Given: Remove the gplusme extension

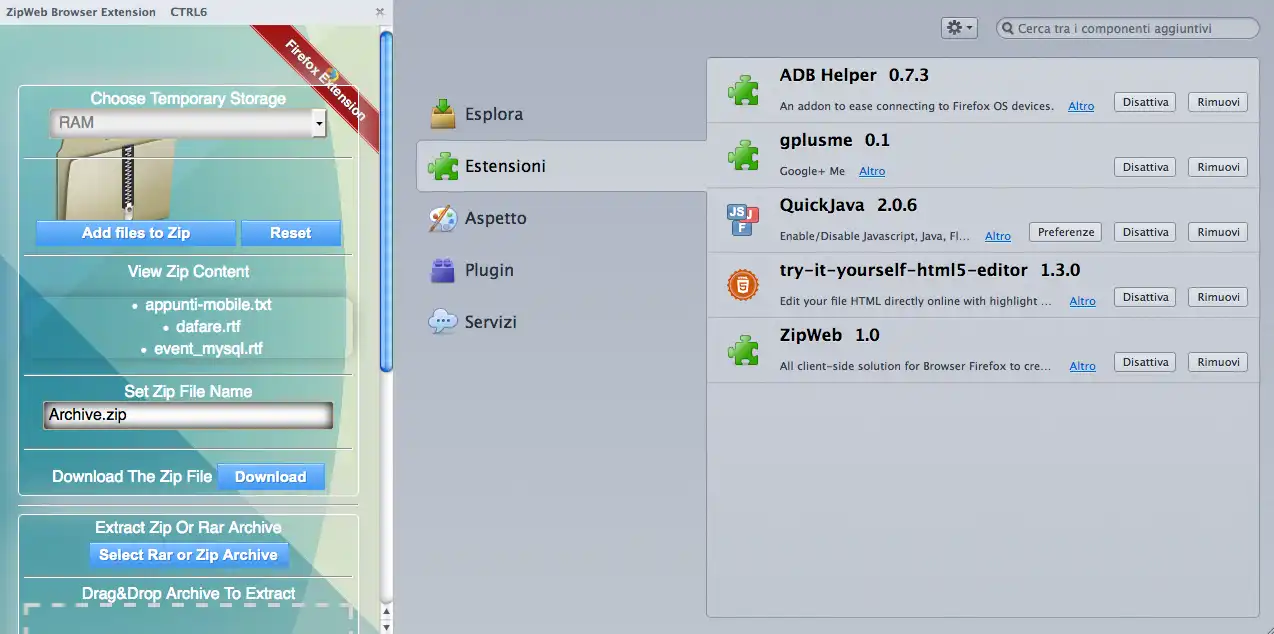Looking at the screenshot, I should point(1218,167).
